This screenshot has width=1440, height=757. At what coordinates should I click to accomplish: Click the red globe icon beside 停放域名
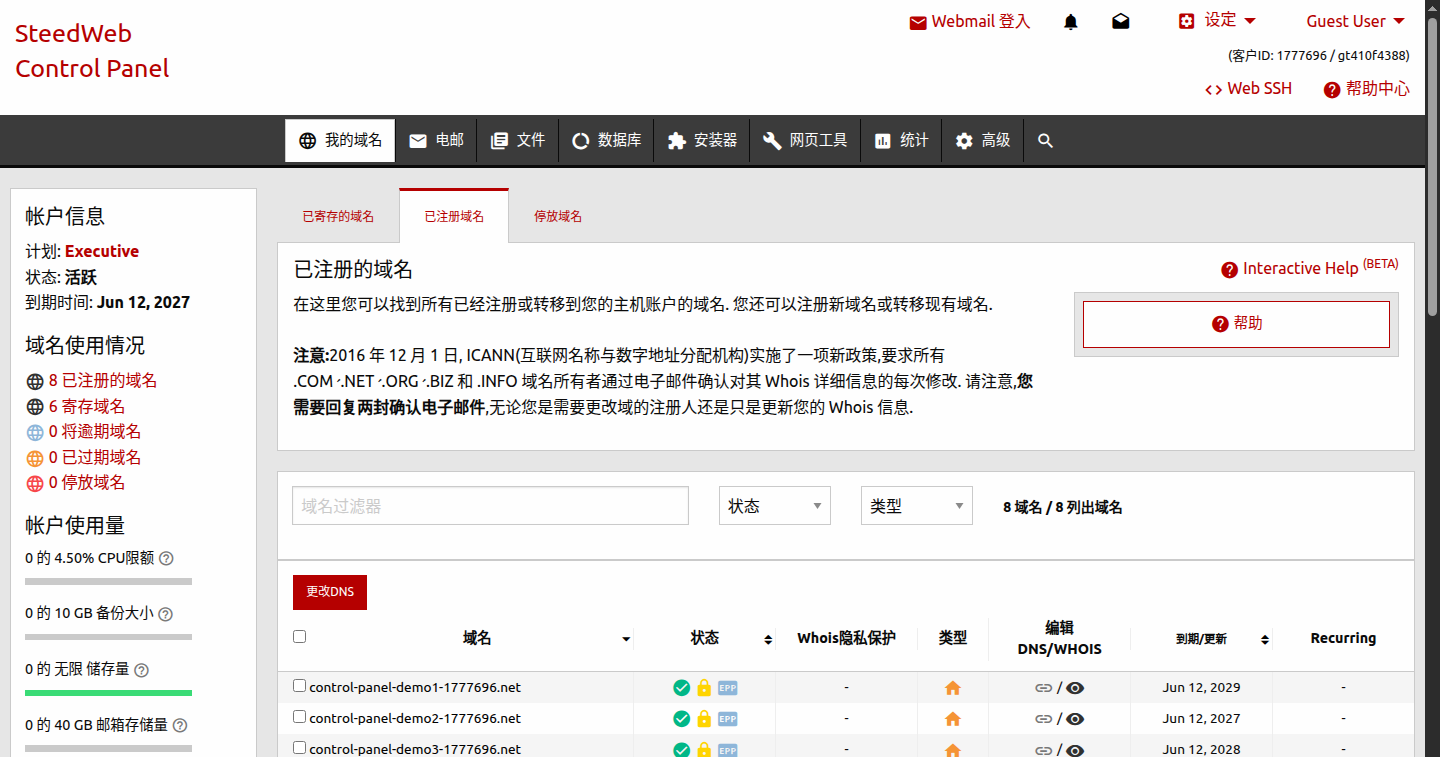35,483
